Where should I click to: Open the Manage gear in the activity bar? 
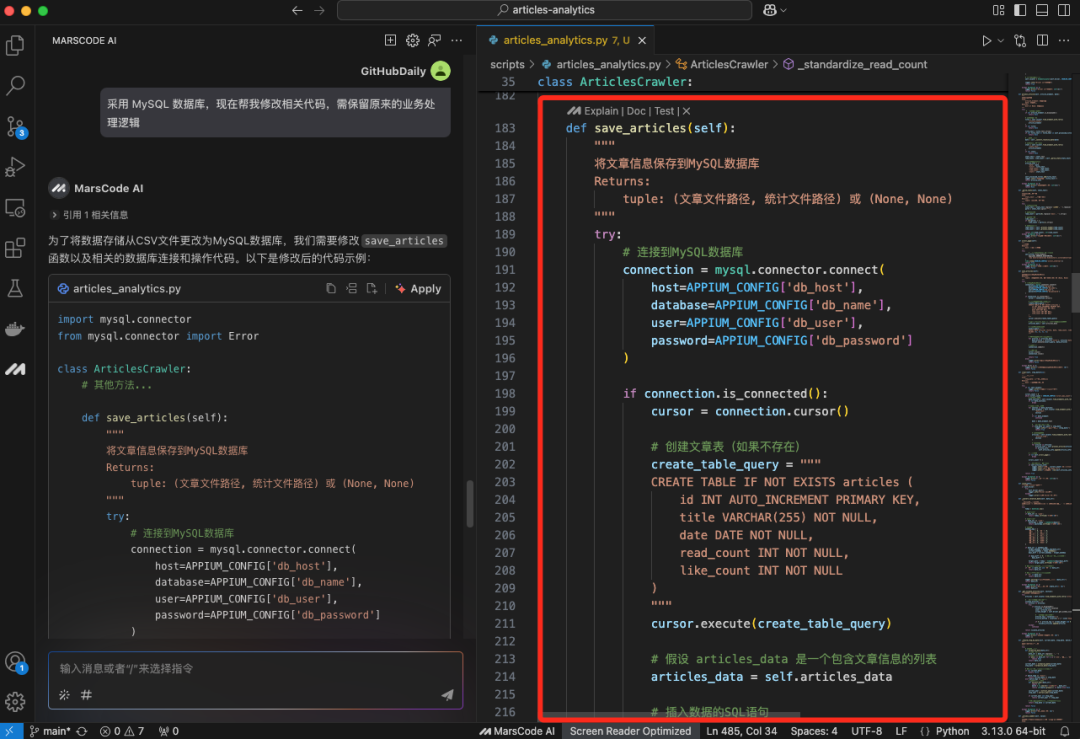[x=15, y=702]
